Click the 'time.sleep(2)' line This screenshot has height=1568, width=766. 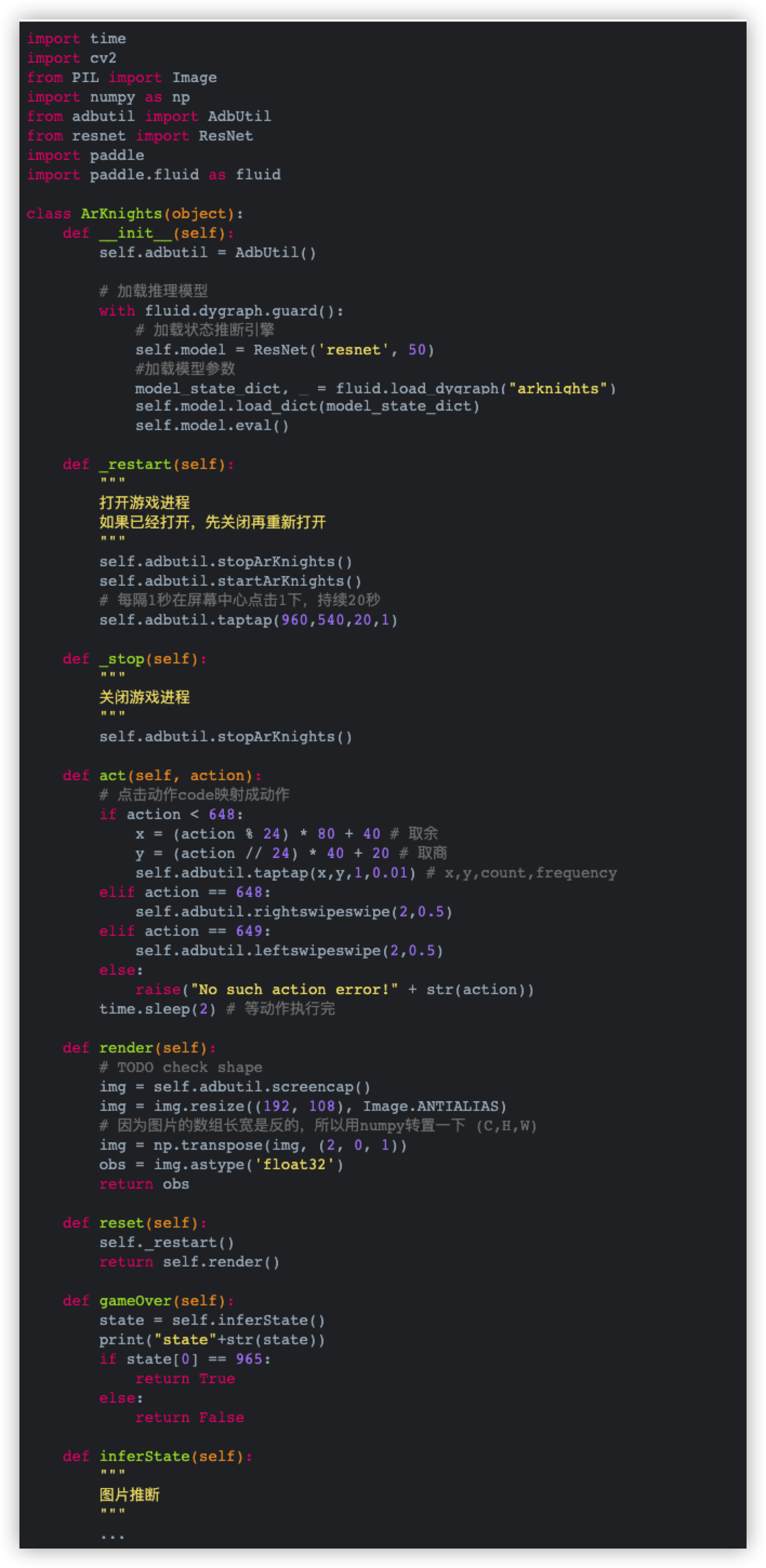click(158, 1010)
